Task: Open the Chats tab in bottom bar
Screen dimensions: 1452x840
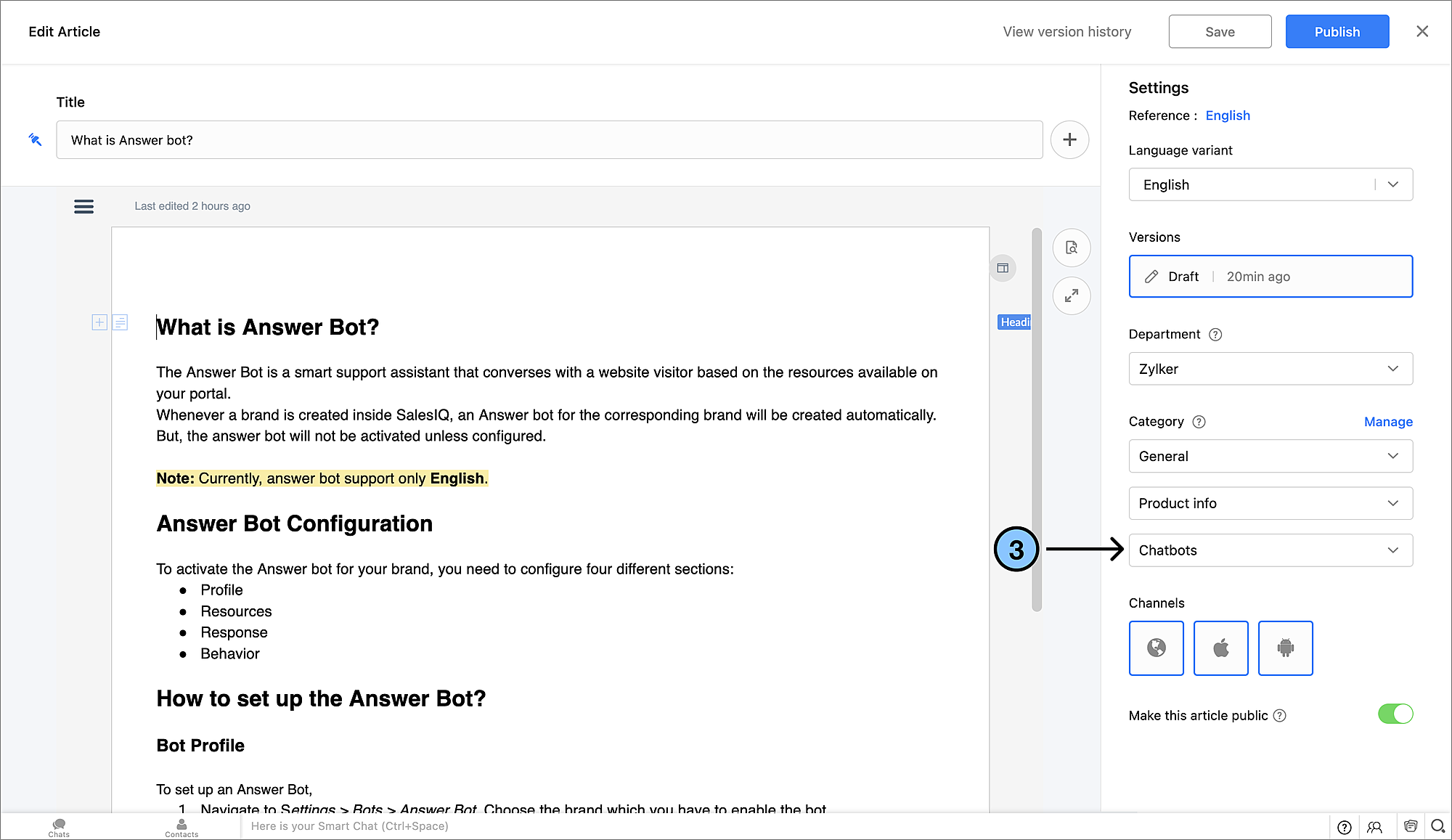Action: pos(59,827)
